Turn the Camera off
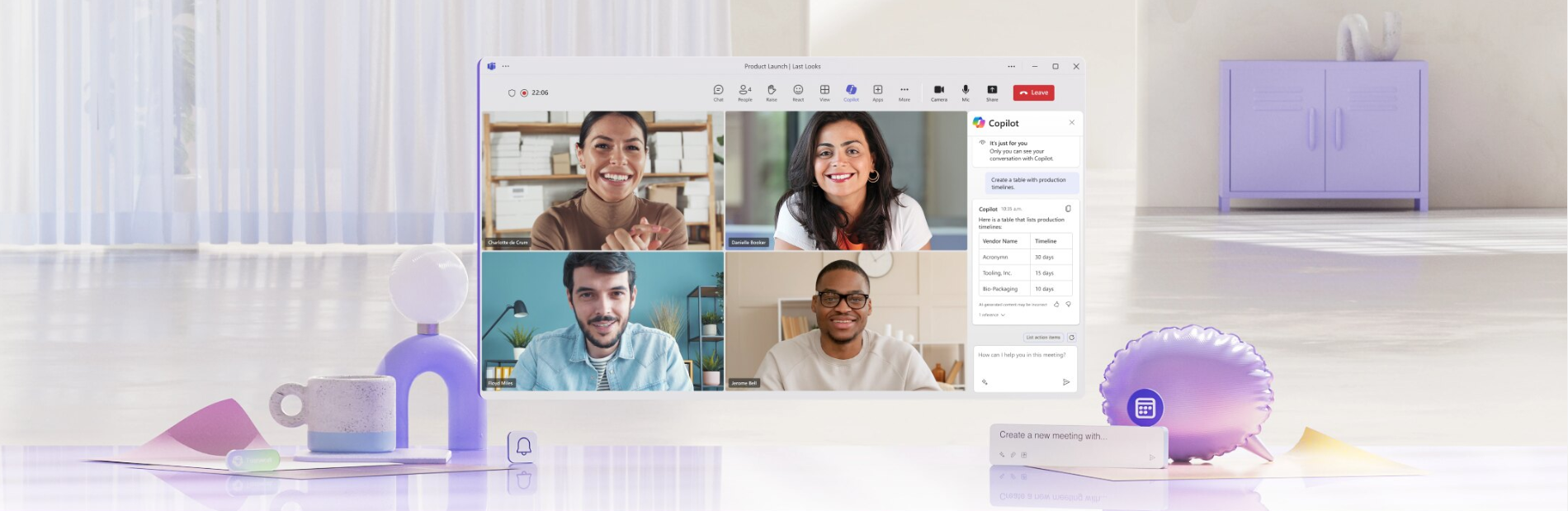1568x511 pixels. click(939, 92)
